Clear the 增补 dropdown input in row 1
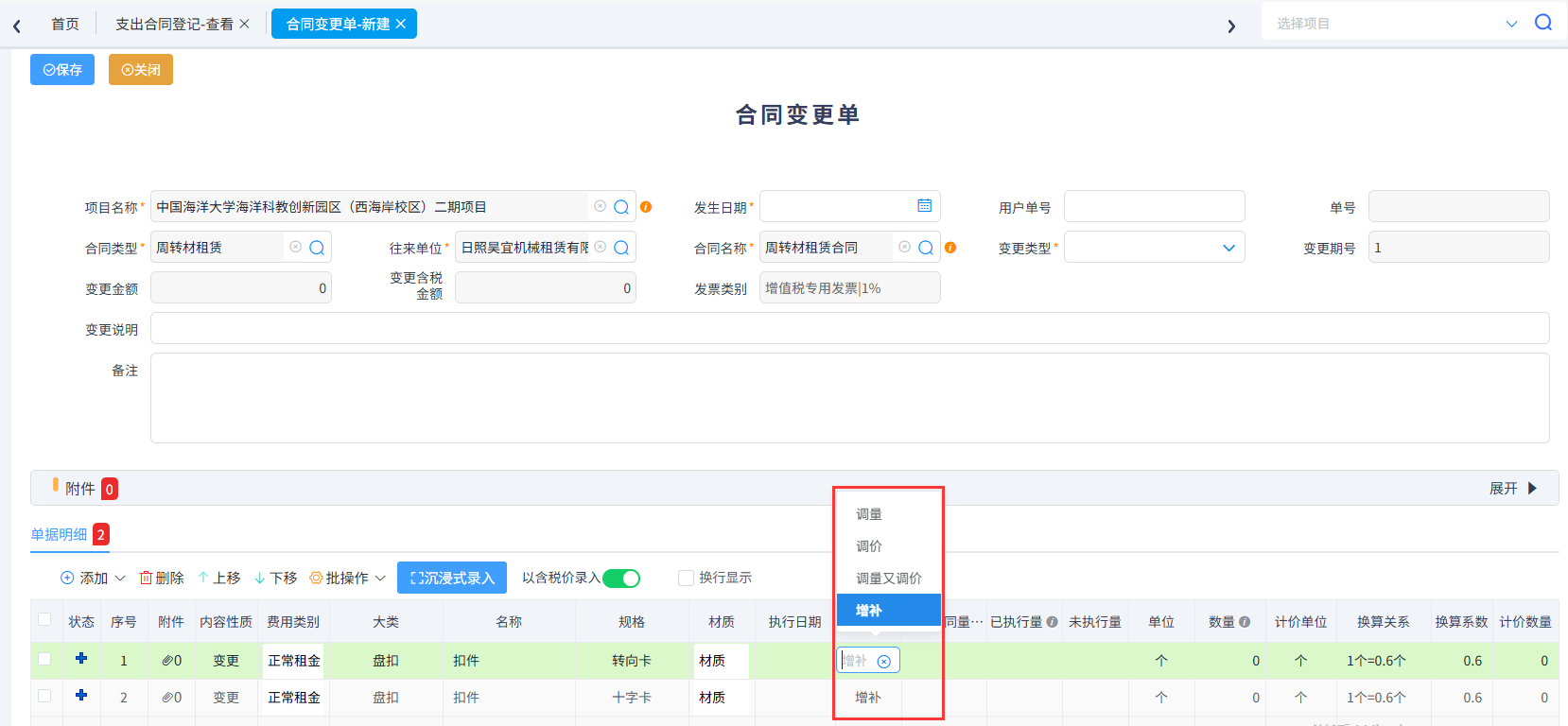Image resolution: width=1568 pixels, height=726 pixels. point(883,662)
